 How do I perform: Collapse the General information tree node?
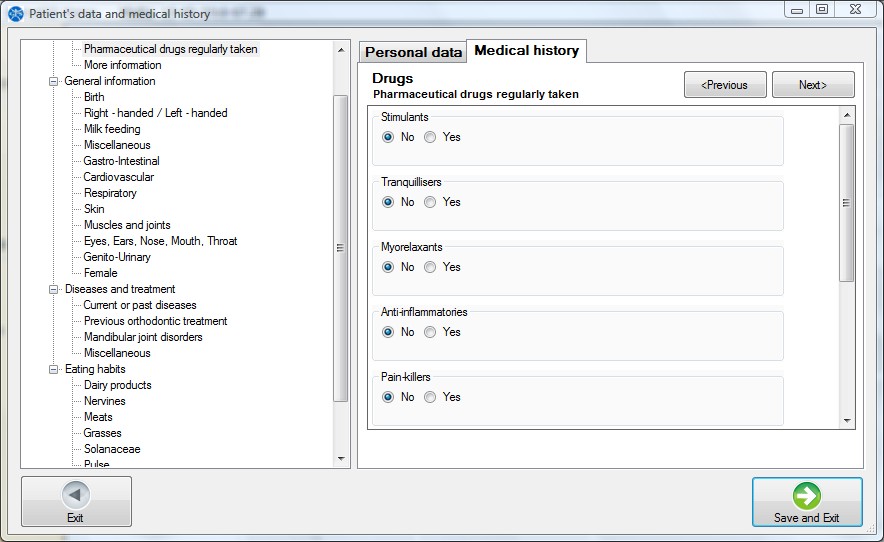[x=54, y=81]
